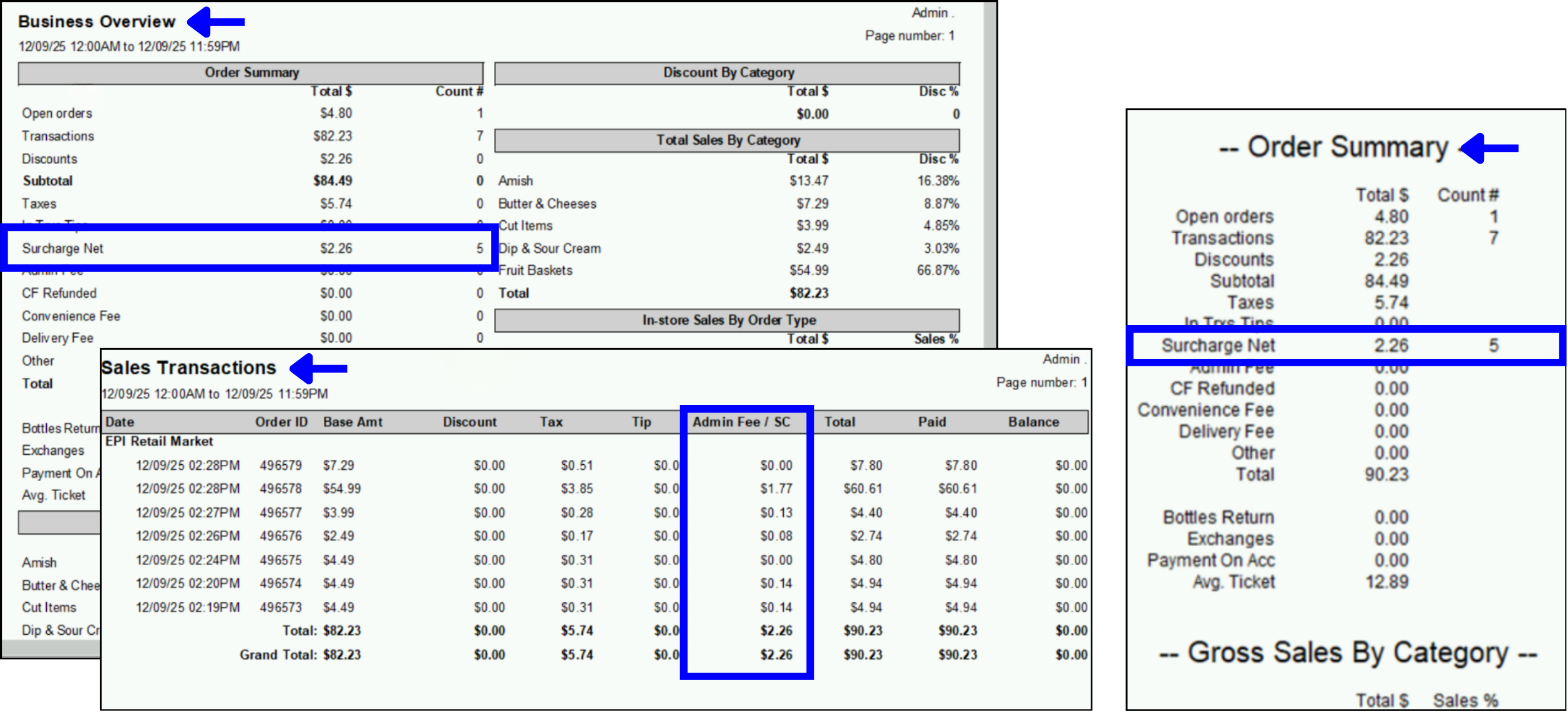Click the Total Sales By Category header
The height and width of the screenshot is (712, 1568).
[x=728, y=140]
